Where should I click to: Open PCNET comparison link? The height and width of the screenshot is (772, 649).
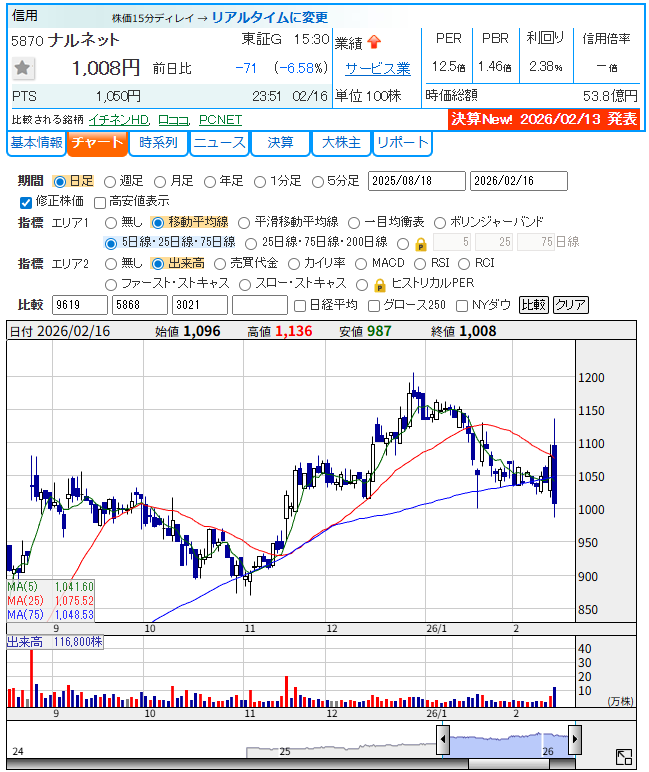click(220, 120)
